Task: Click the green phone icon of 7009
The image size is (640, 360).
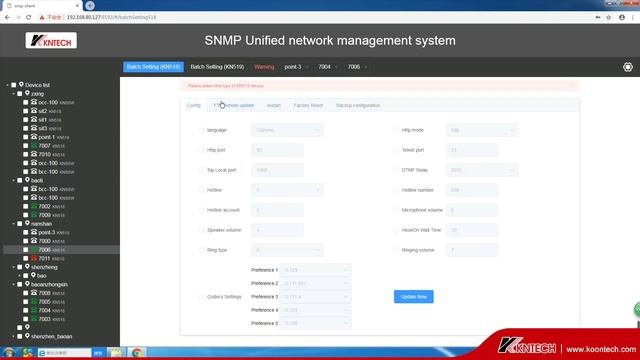Action: [x=34, y=215]
